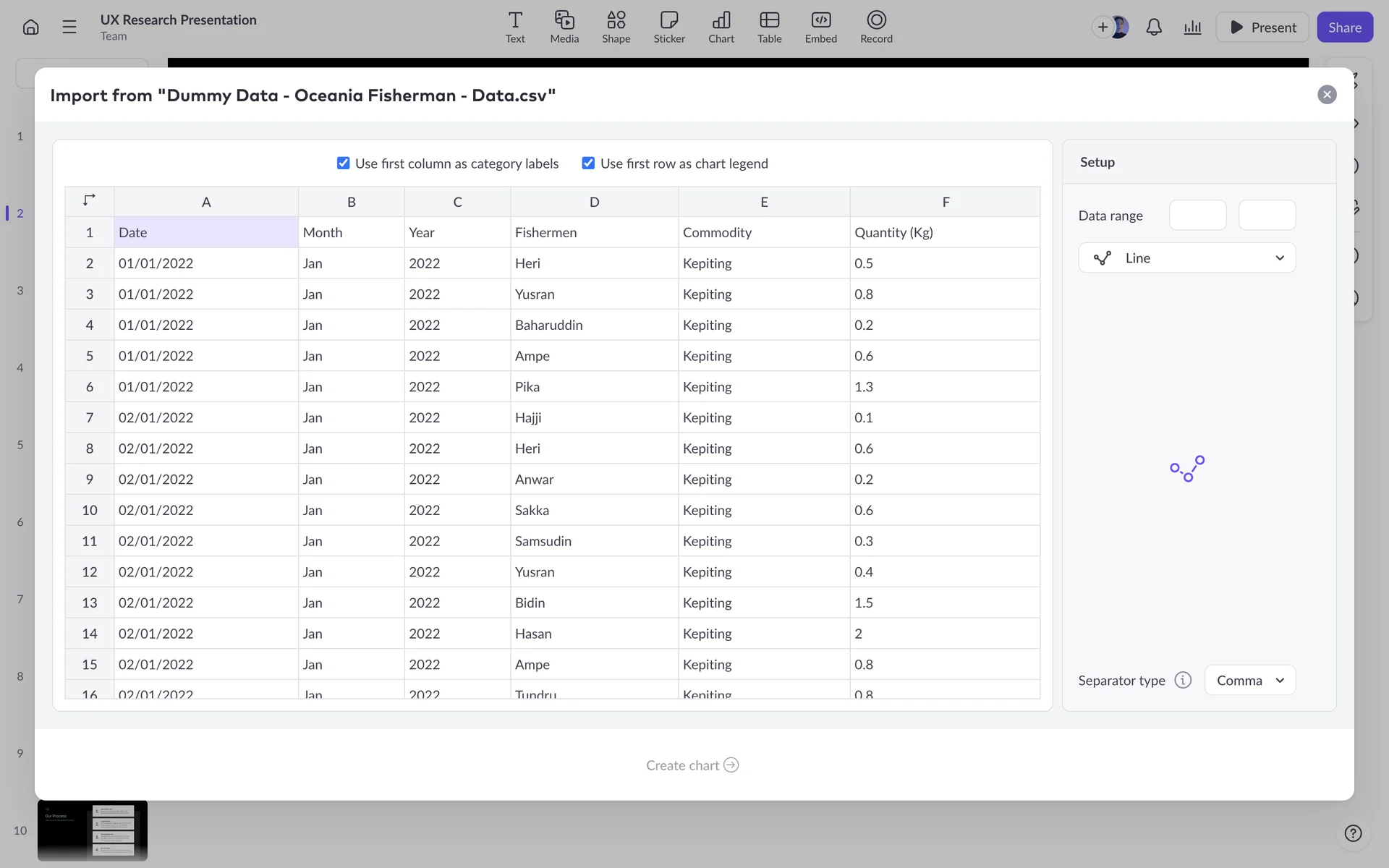This screenshot has width=1389, height=868.
Task: Open the Media tool
Action: (564, 27)
